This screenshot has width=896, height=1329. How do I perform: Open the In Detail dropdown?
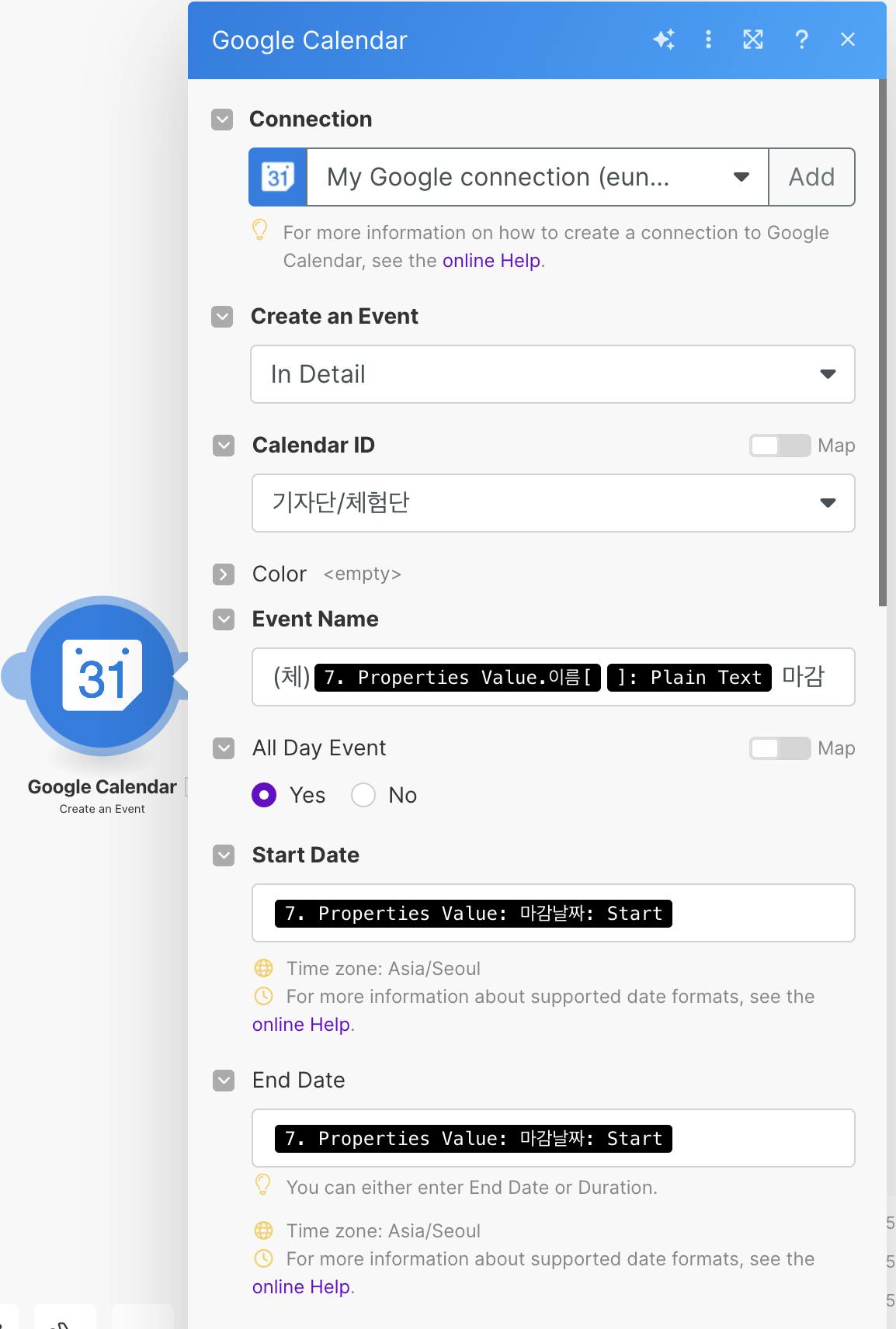(x=552, y=374)
